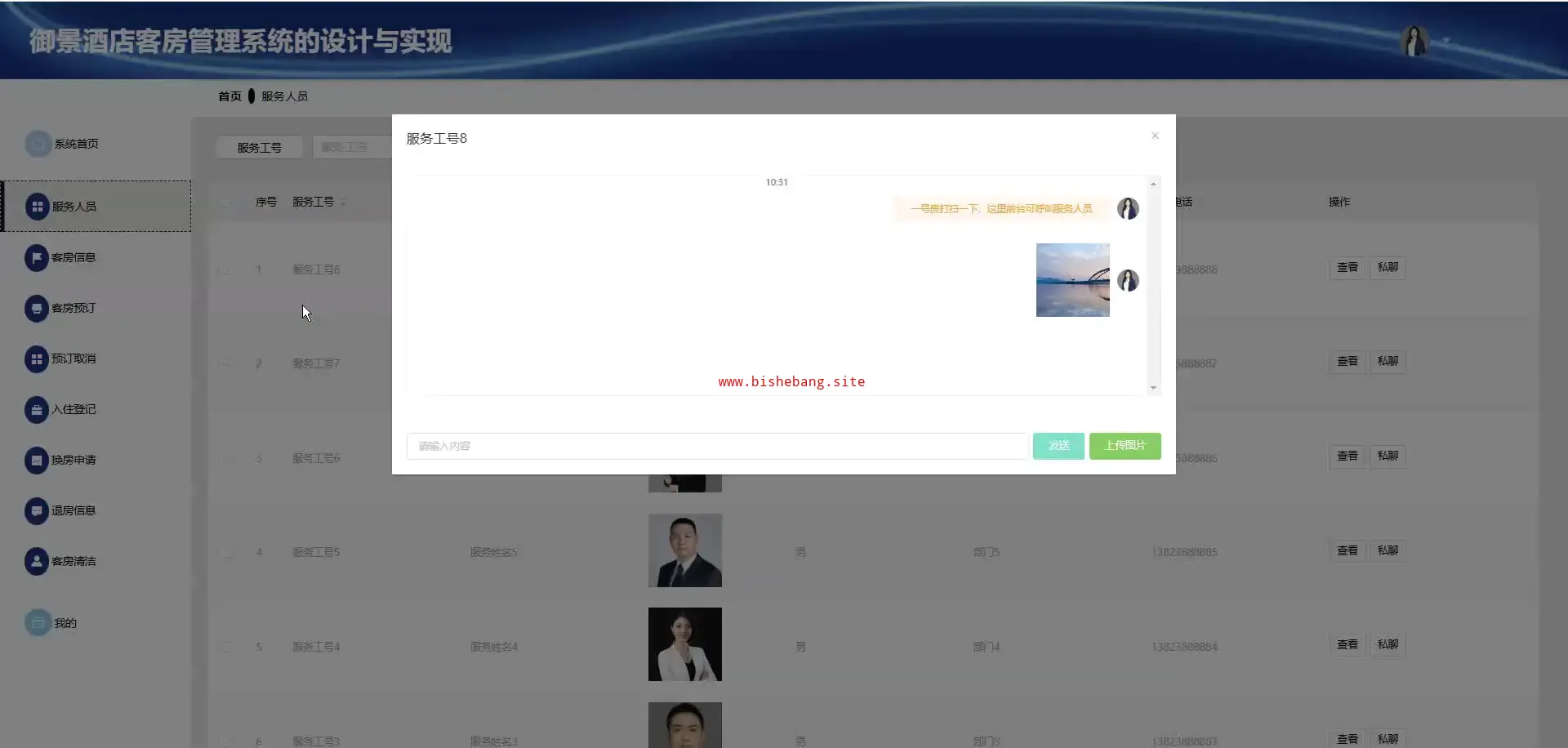This screenshot has height=748, width=1568.
Task: Click 查看 for row 服务工号8
Action: 1347,268
